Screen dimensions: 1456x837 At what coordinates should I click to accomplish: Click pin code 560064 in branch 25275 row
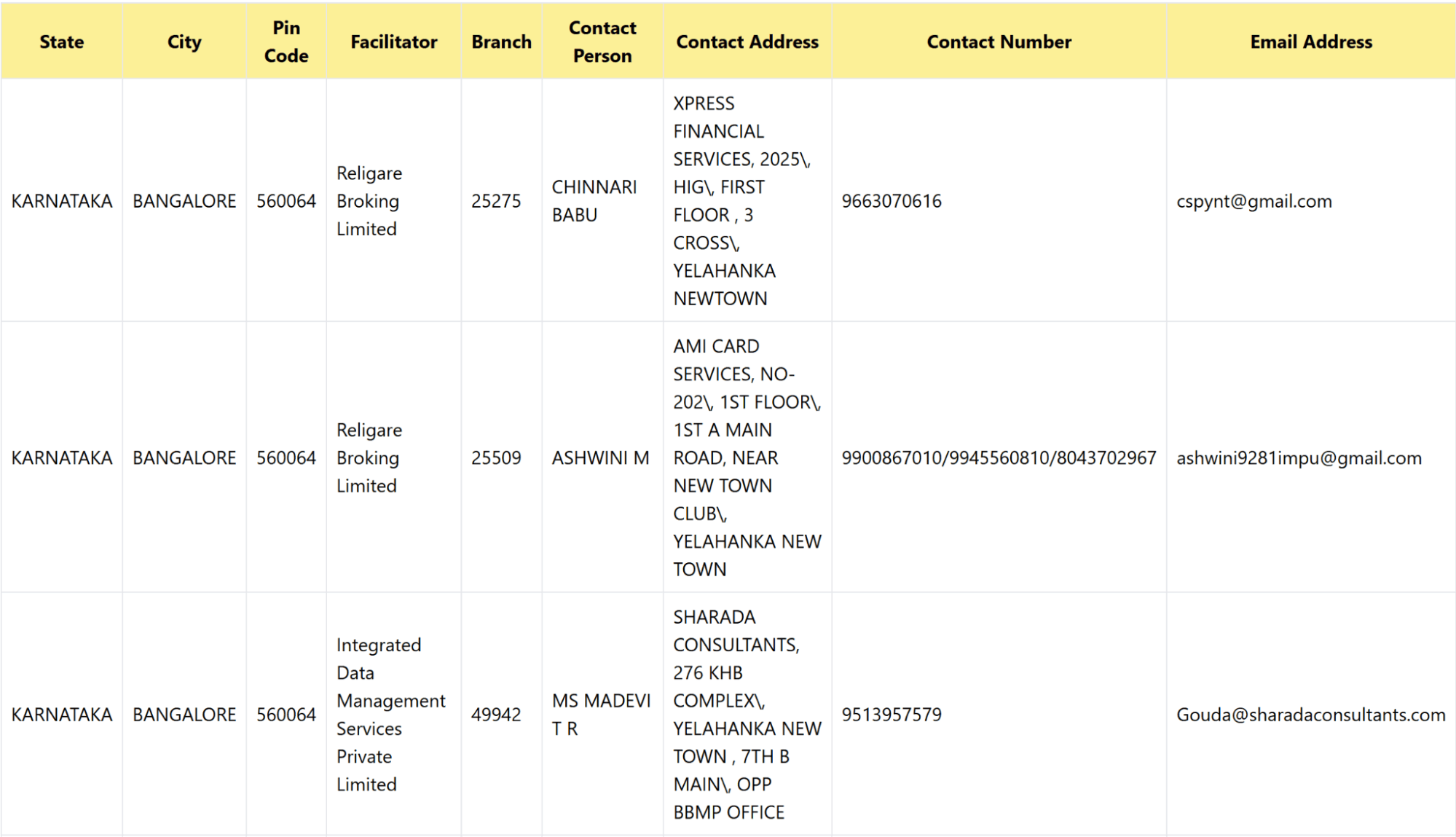(x=286, y=201)
